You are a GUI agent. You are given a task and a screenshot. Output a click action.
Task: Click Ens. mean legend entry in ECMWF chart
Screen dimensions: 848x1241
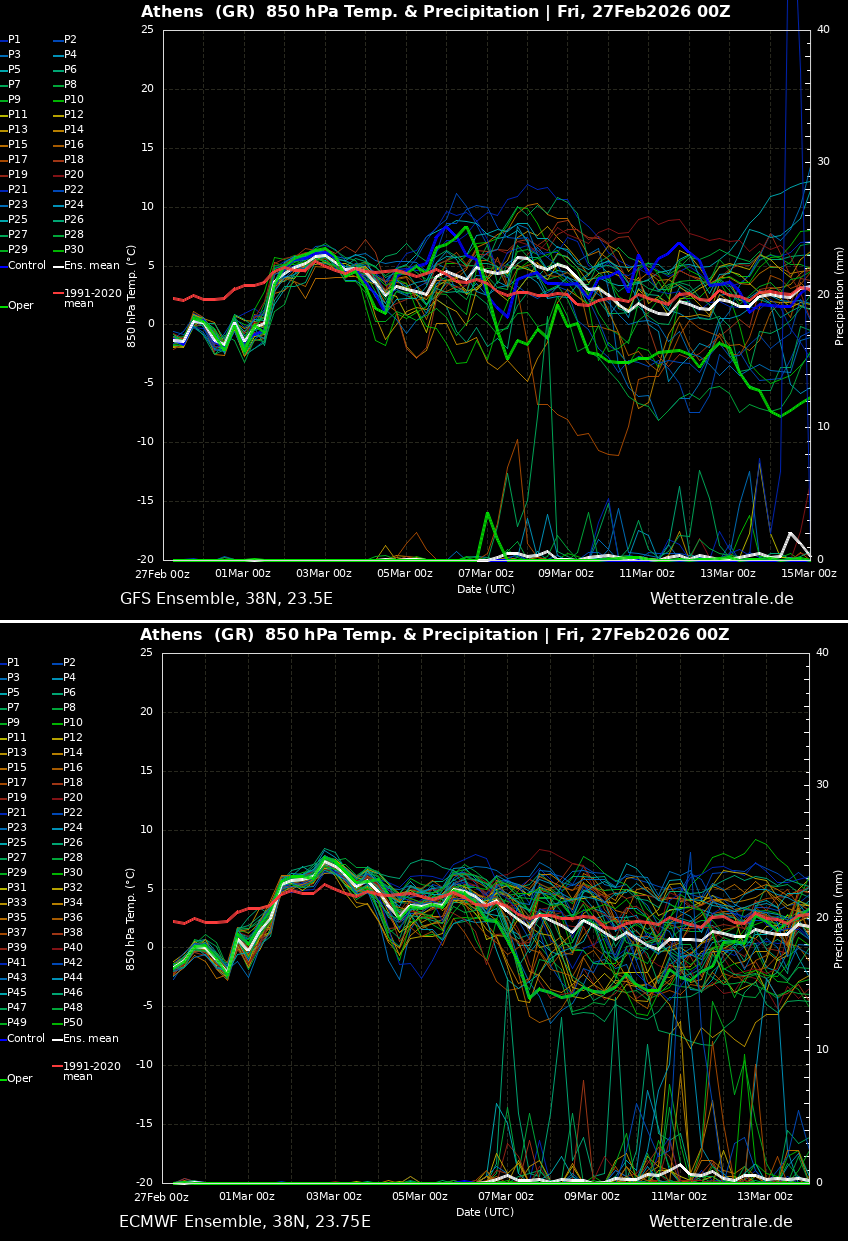point(91,1039)
